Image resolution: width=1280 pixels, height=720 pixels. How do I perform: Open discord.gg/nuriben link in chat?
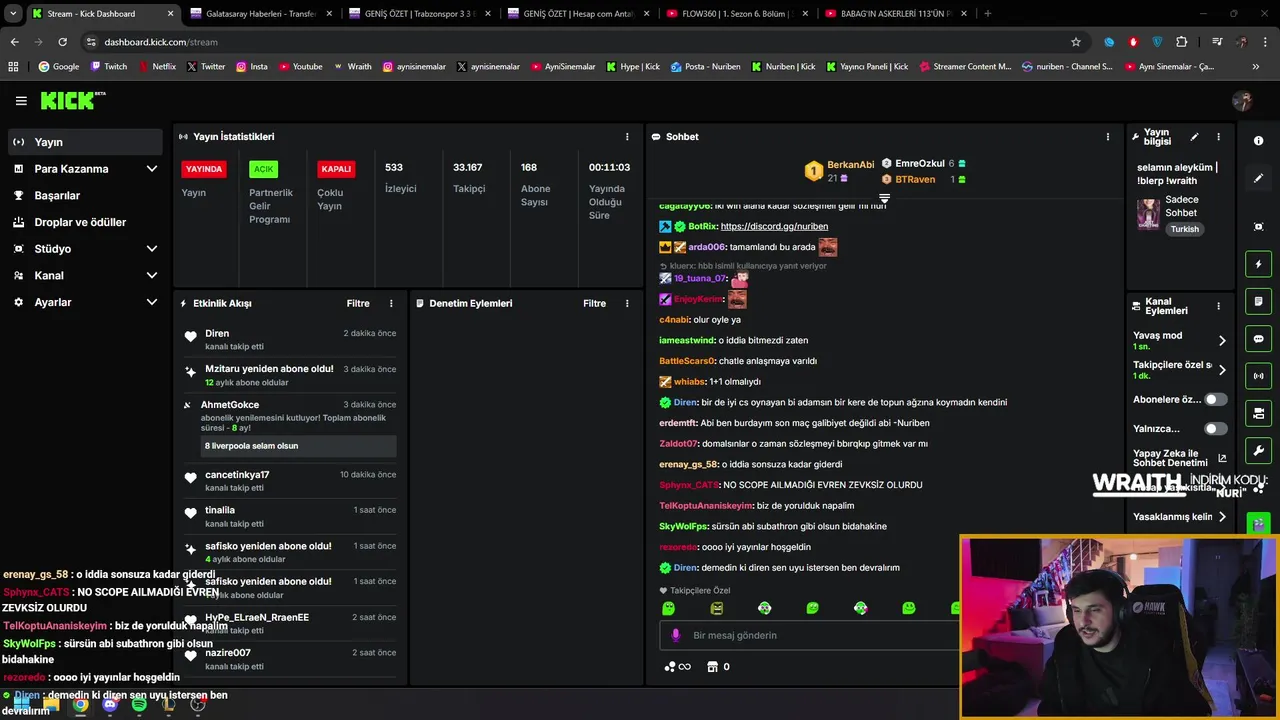pos(774,227)
